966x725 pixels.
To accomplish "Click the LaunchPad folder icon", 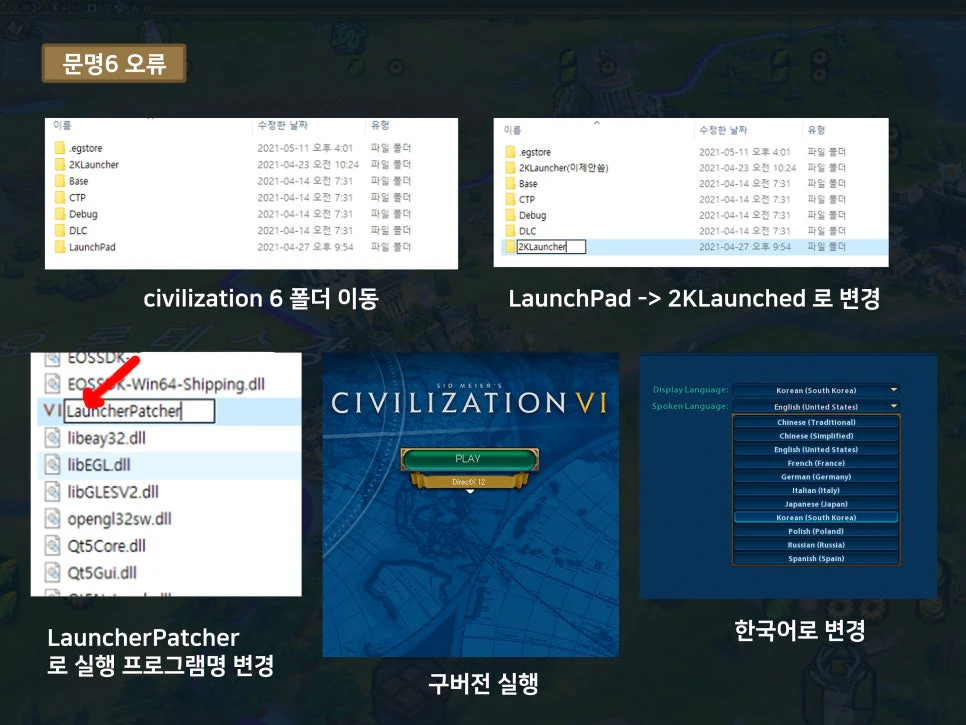I will point(60,247).
